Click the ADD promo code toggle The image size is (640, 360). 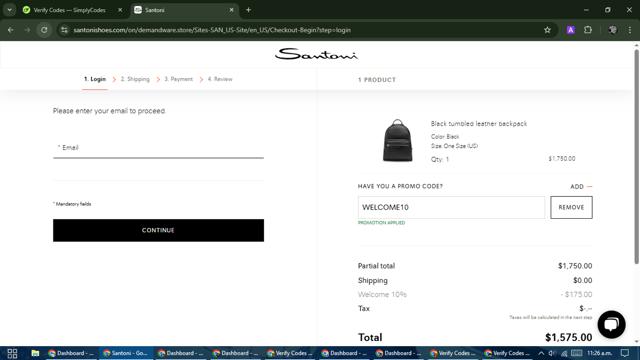pyautogui.click(x=581, y=187)
